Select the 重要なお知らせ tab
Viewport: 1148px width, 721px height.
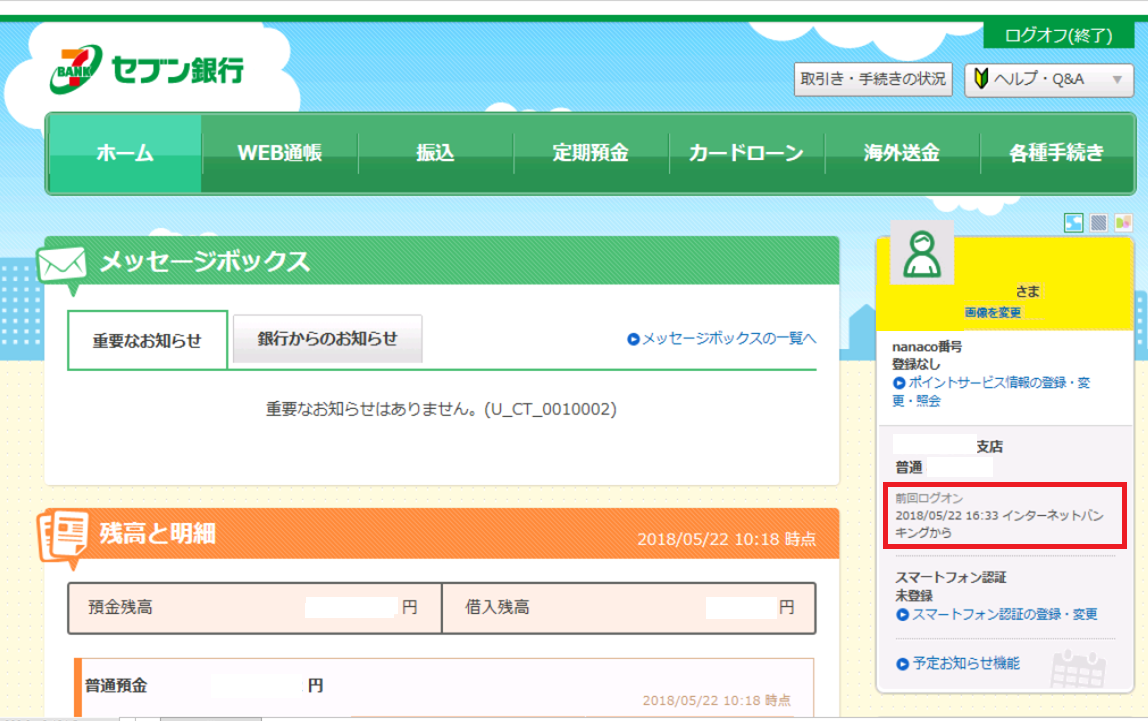[147, 341]
